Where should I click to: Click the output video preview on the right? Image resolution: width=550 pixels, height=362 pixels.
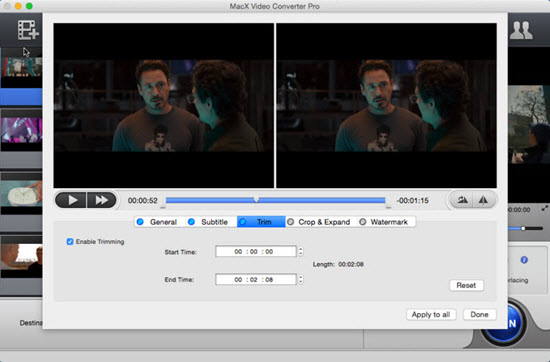tap(387, 106)
